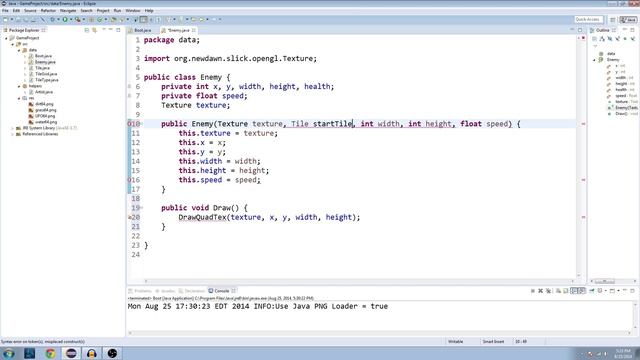The image size is (640, 360).
Task: Select the Console tab
Action: [222, 291]
